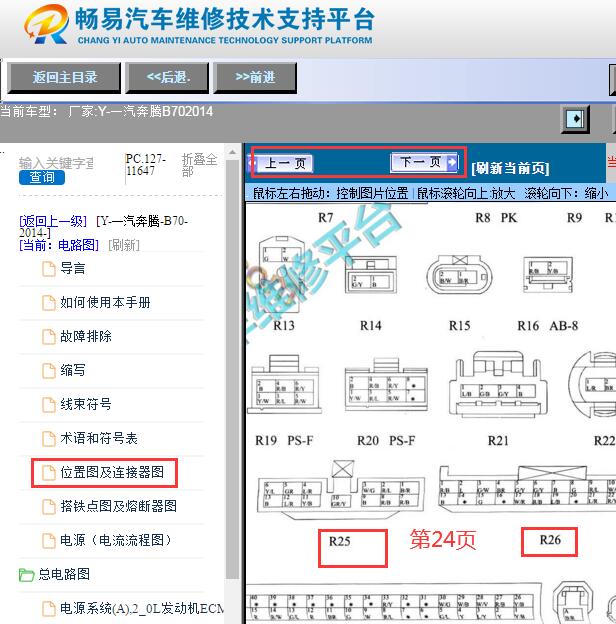The height and width of the screenshot is (624, 616).
Task: Click the left tree scrollbar up arrow
Action: click(232, 152)
